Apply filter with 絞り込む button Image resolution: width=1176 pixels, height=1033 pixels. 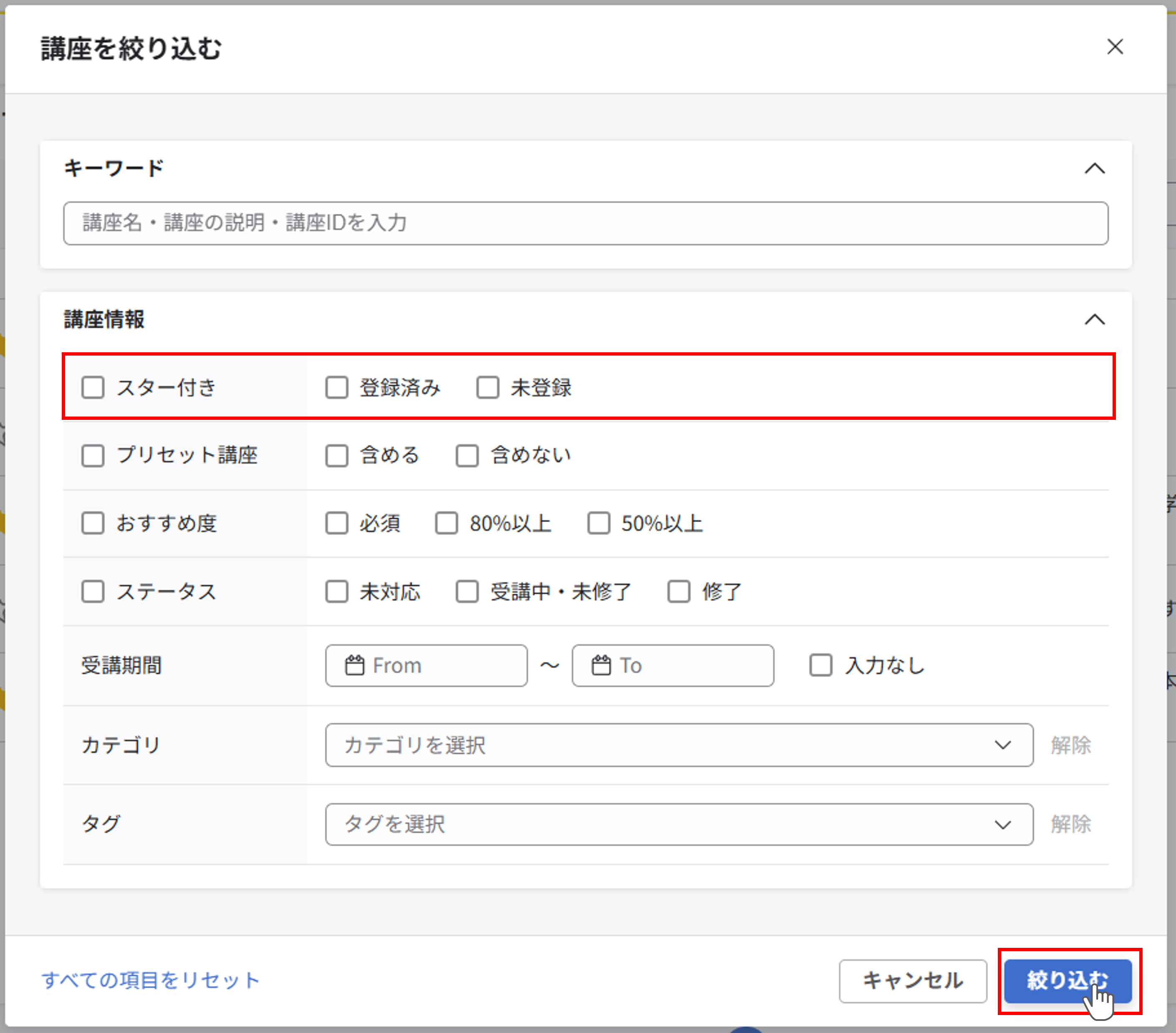[x=1068, y=981]
